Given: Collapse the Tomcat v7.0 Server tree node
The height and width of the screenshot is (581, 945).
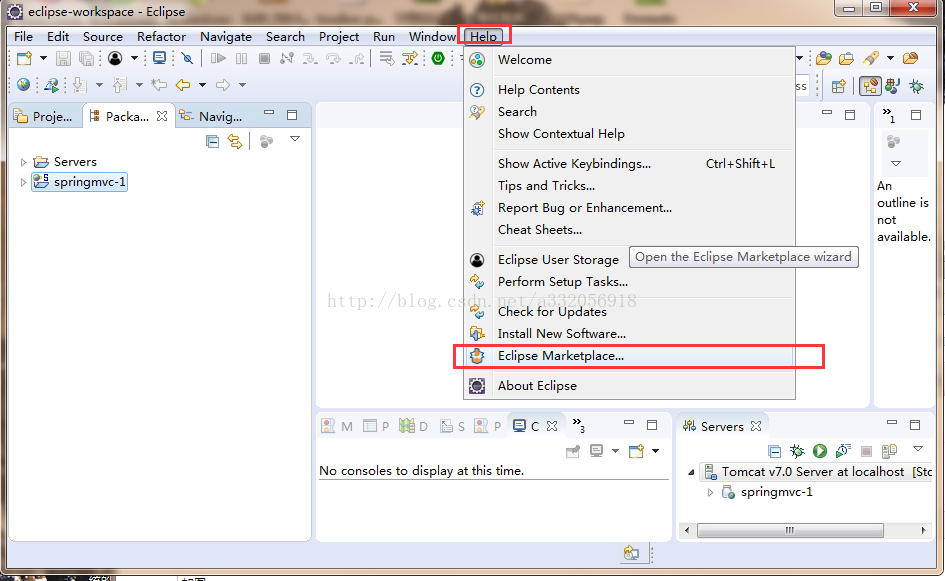Looking at the screenshot, I should [x=691, y=473].
